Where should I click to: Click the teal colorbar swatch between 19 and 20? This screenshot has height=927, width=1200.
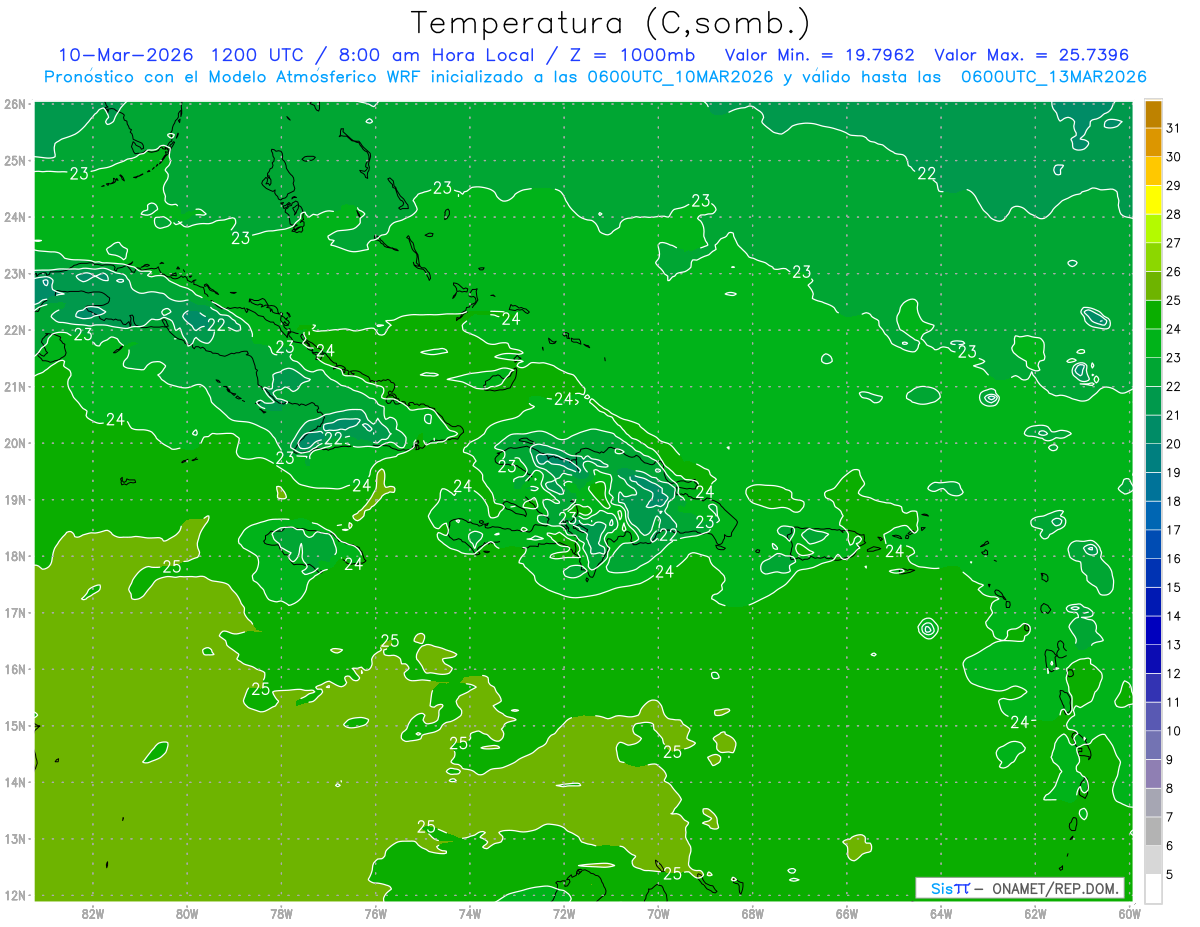click(x=1153, y=458)
